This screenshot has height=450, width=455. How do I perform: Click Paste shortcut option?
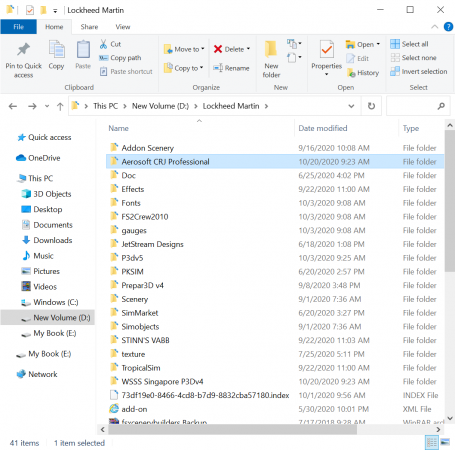click(126, 71)
